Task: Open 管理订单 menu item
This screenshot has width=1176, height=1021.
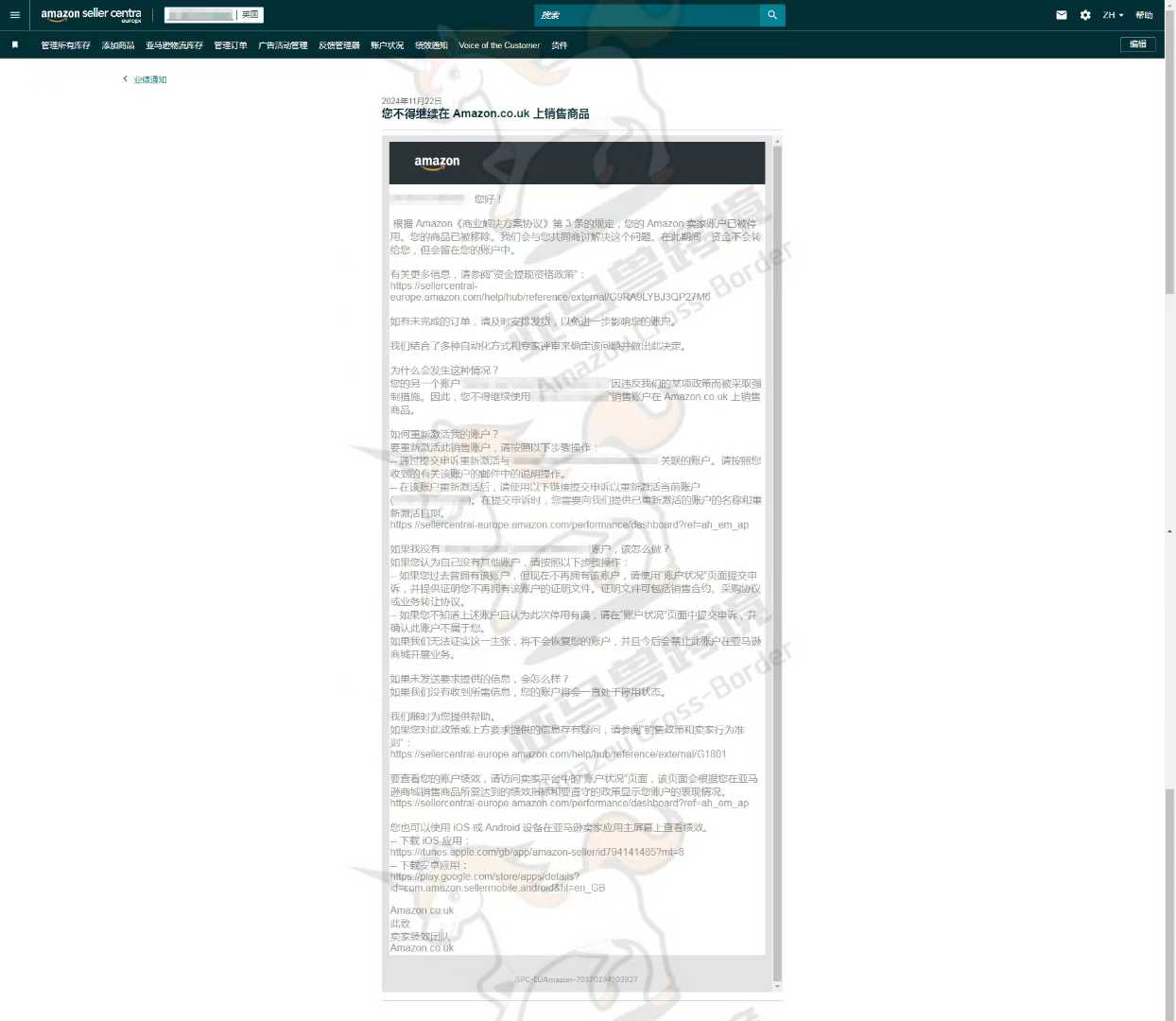Action: point(231,45)
